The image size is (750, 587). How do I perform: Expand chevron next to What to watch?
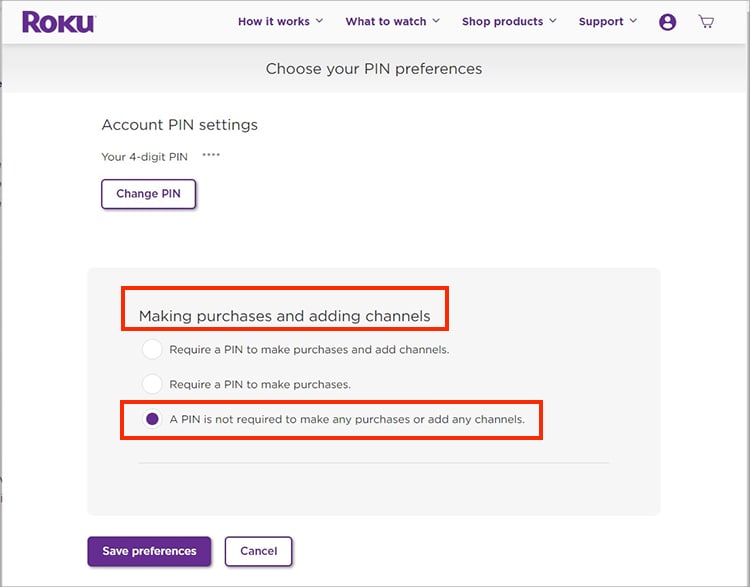click(x=436, y=21)
